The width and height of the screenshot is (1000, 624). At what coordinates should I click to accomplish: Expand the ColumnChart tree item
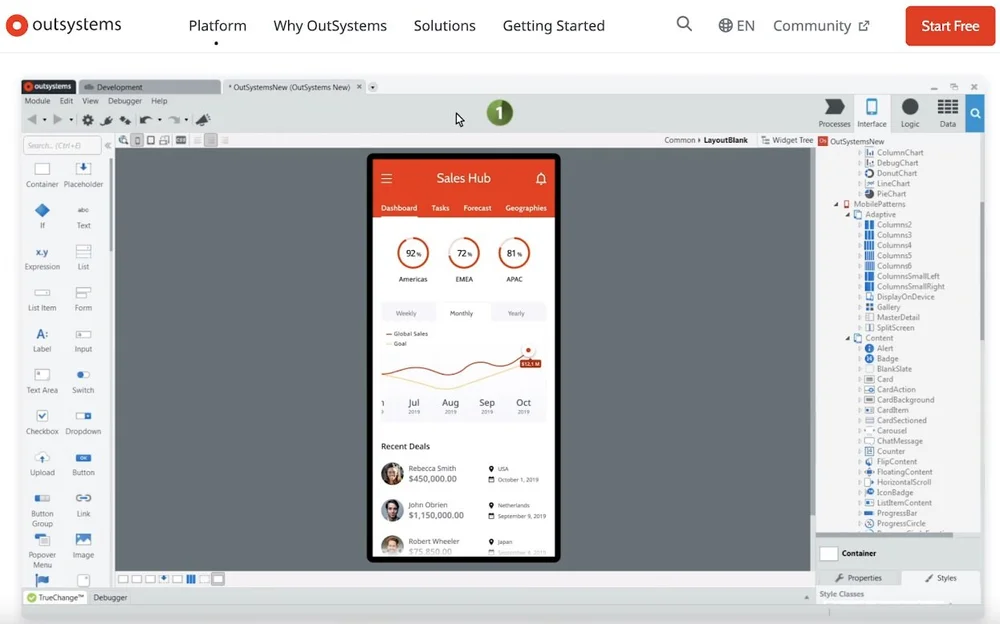(x=860, y=153)
